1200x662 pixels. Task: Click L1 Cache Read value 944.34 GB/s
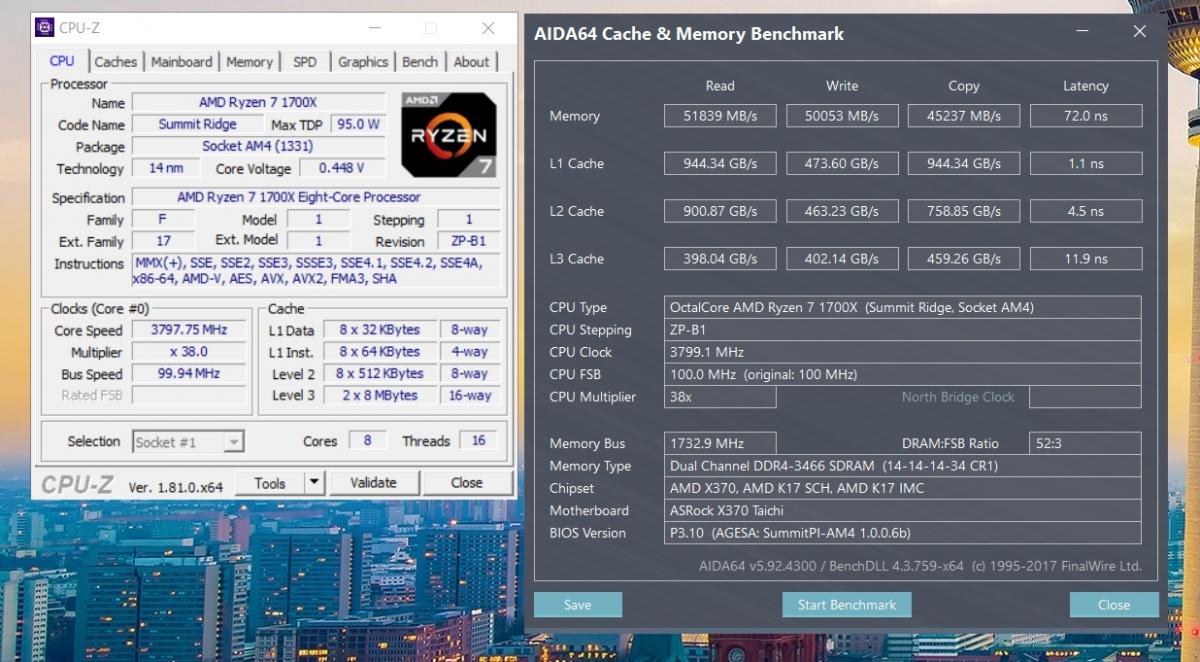(x=720, y=163)
